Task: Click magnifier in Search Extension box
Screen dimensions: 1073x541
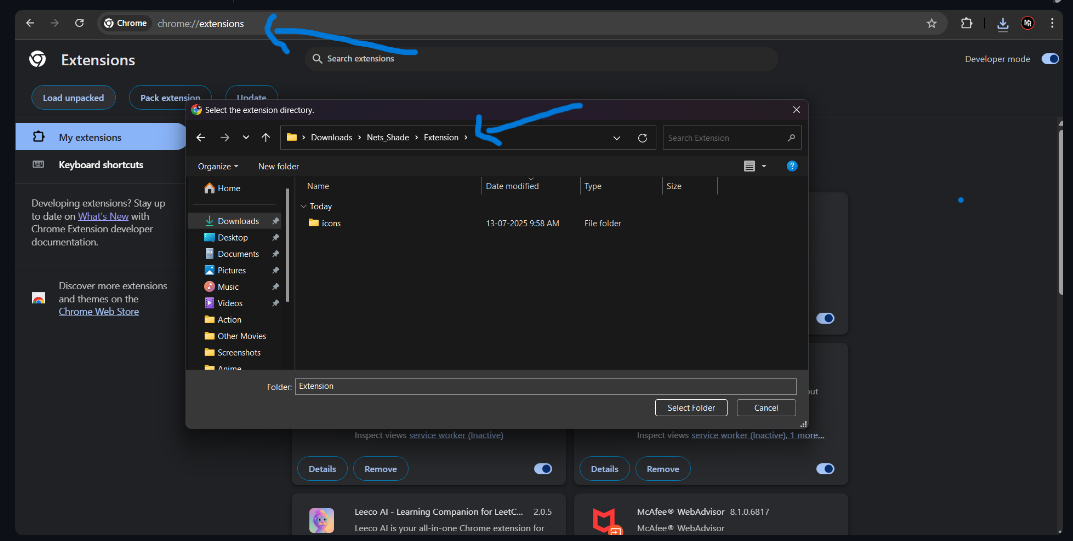Action: [791, 137]
